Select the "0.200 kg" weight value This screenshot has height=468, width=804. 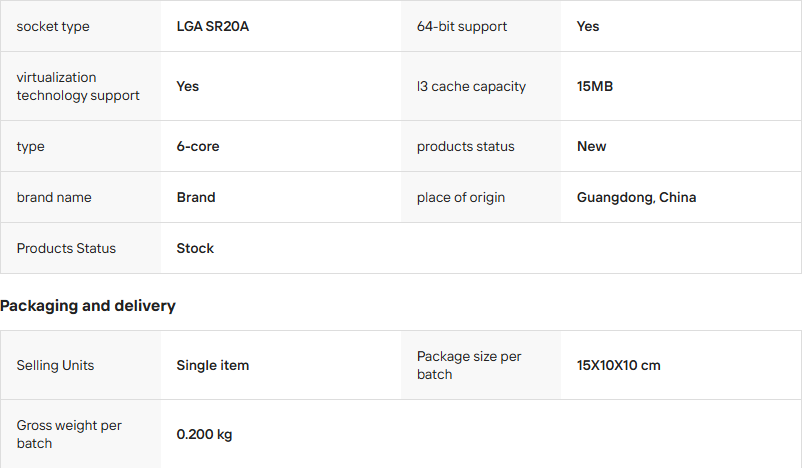tap(204, 434)
